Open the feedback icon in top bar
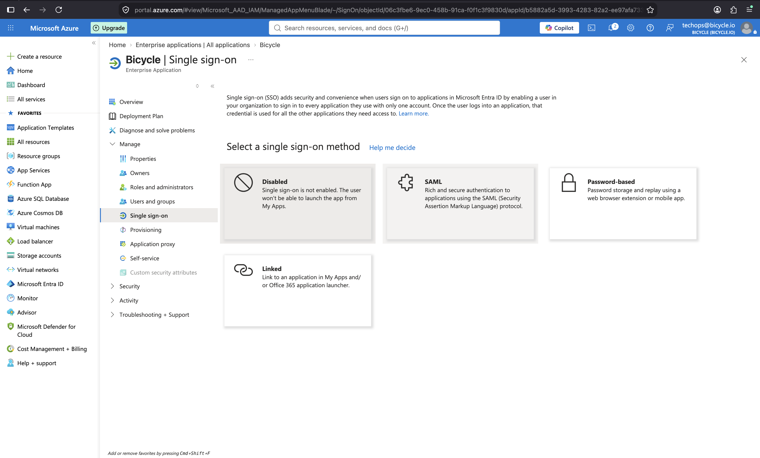Viewport: 760px width, 458px height. [669, 28]
